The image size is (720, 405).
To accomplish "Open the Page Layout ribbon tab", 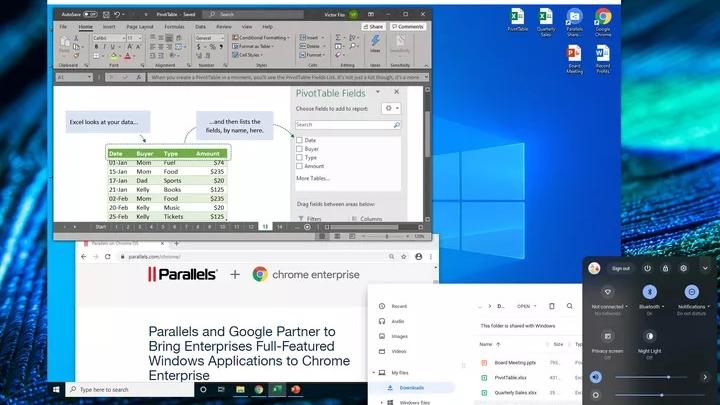I will pyautogui.click(x=140, y=27).
